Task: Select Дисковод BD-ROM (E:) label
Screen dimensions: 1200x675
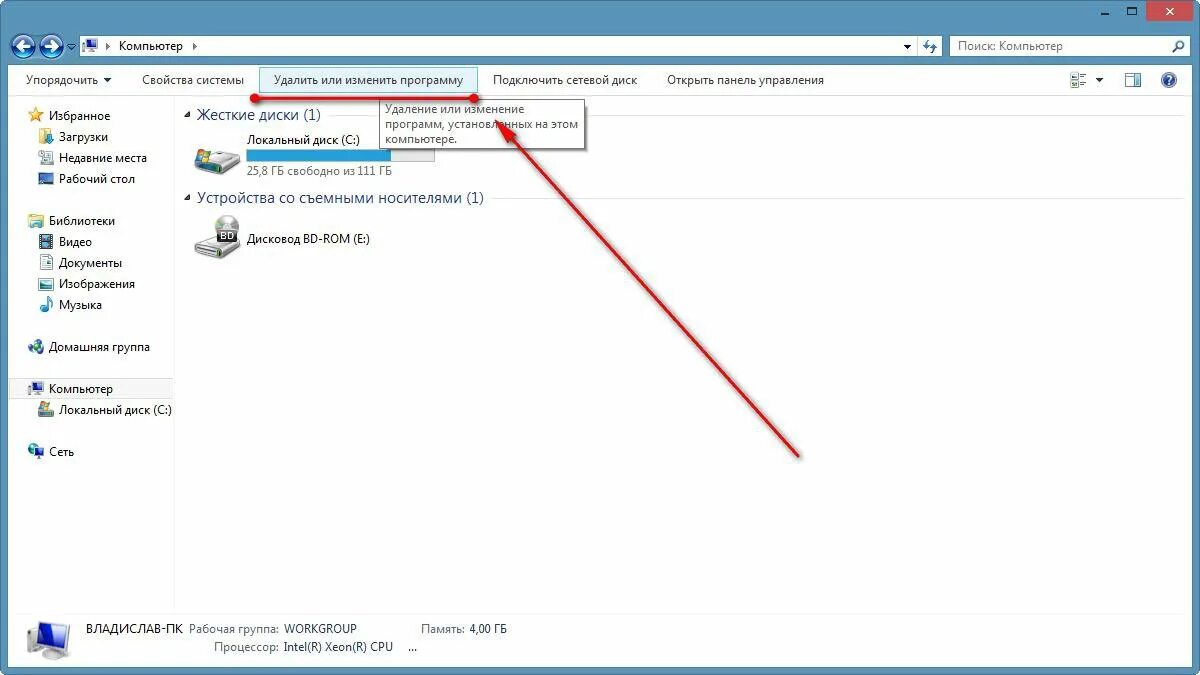Action: [x=308, y=239]
